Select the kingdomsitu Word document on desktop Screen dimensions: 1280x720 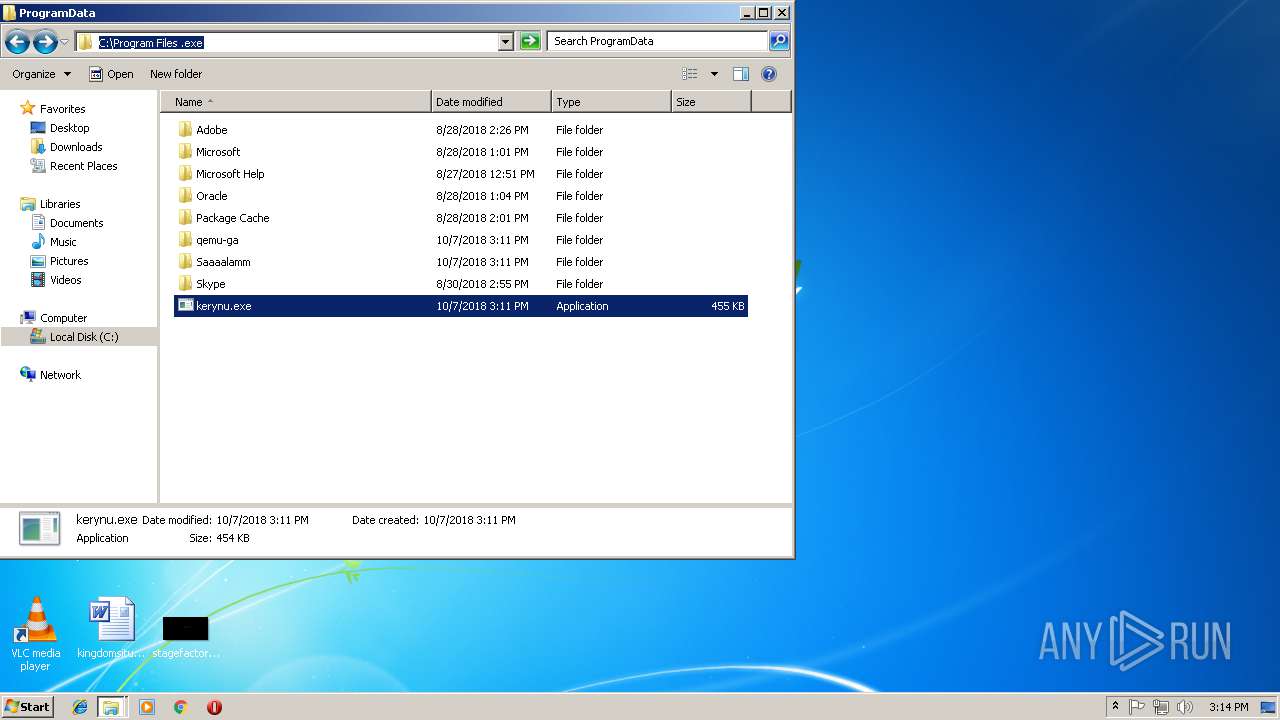point(111,628)
